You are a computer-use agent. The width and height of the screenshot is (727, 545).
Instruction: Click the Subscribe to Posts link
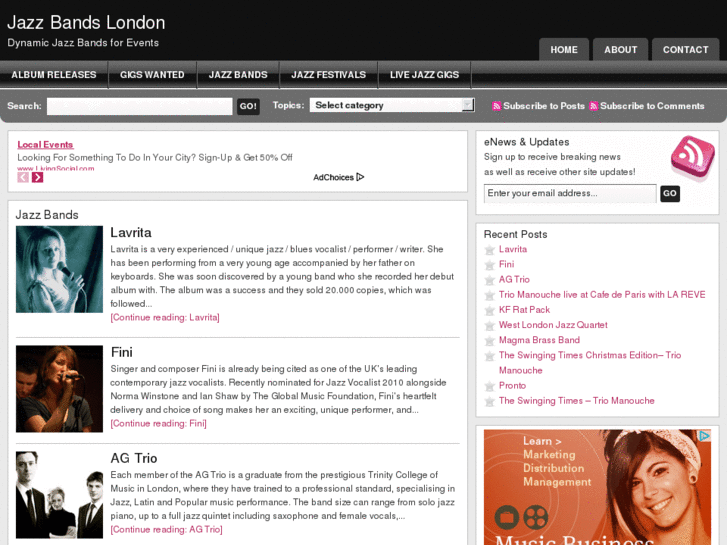[x=544, y=106]
